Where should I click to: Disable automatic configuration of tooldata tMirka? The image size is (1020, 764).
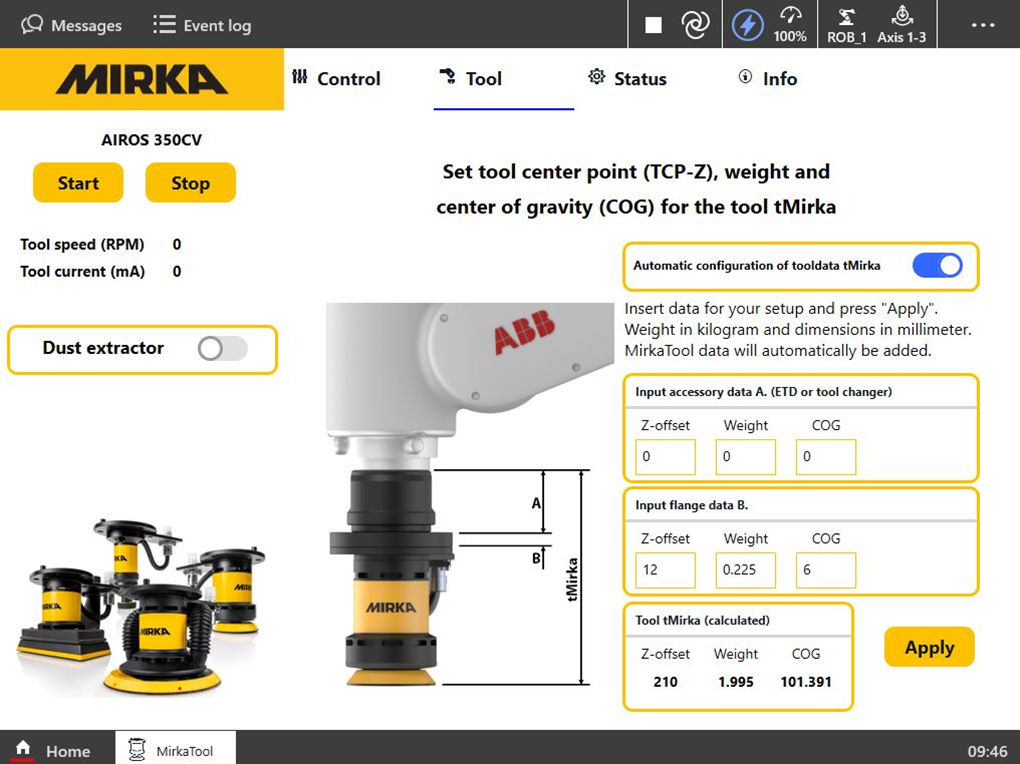[x=936, y=265]
